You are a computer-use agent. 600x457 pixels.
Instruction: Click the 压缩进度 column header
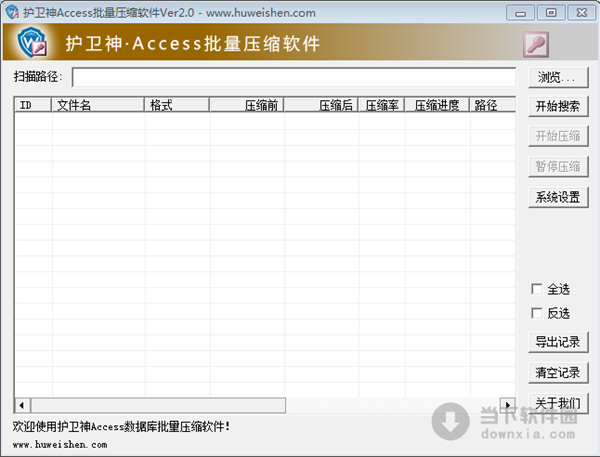437,105
